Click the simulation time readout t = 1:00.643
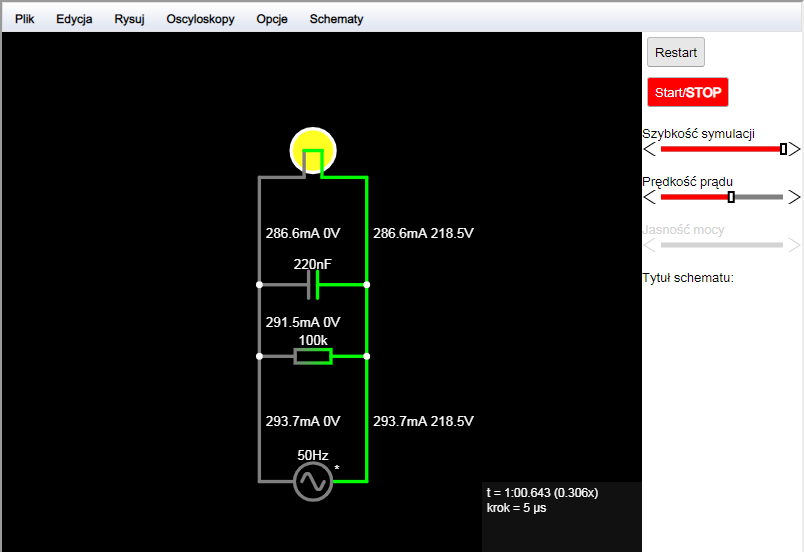Screen dimensions: 804x552 pos(542,493)
